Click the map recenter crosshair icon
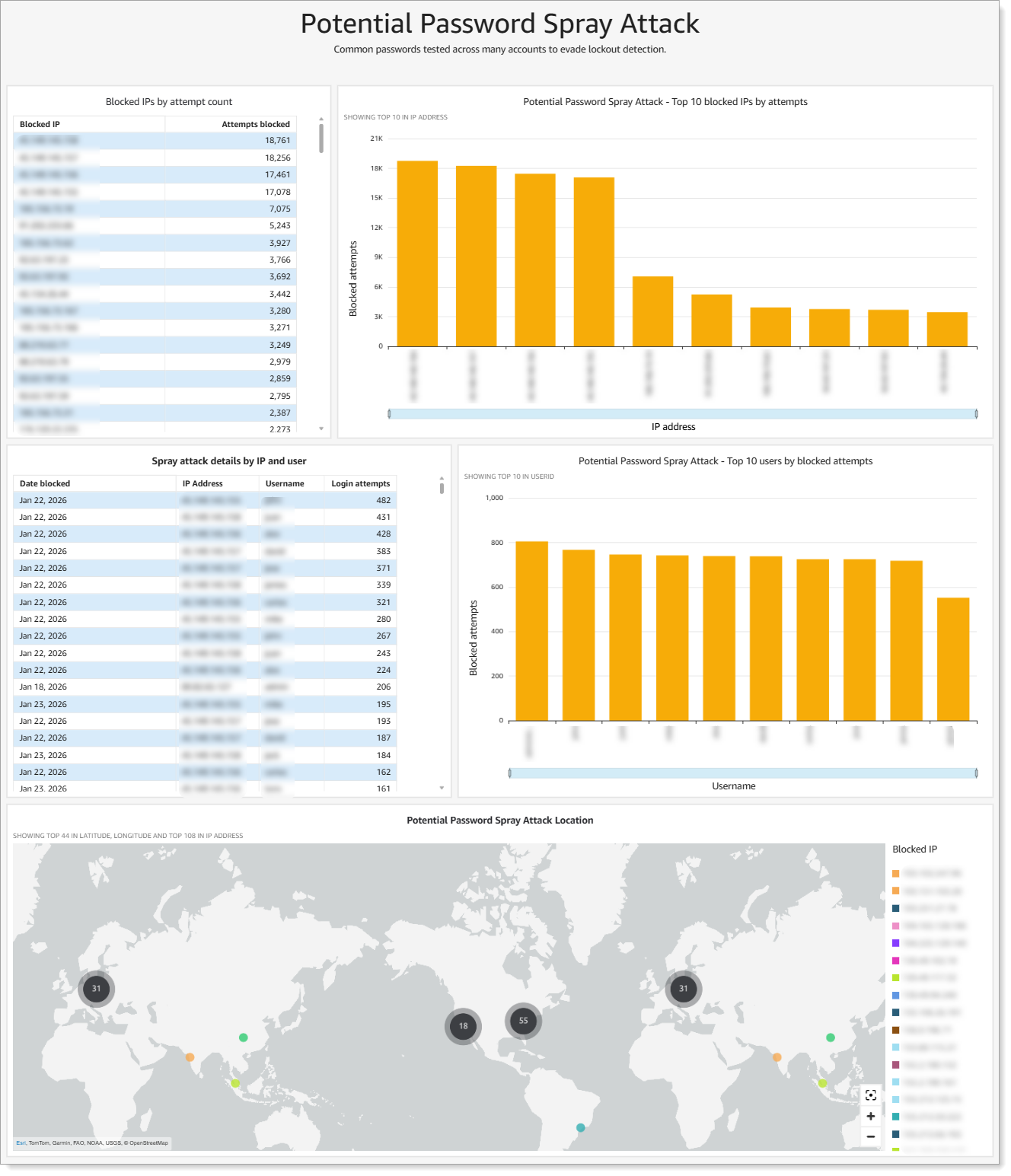The height and width of the screenshot is (1176, 1011). point(870,1096)
